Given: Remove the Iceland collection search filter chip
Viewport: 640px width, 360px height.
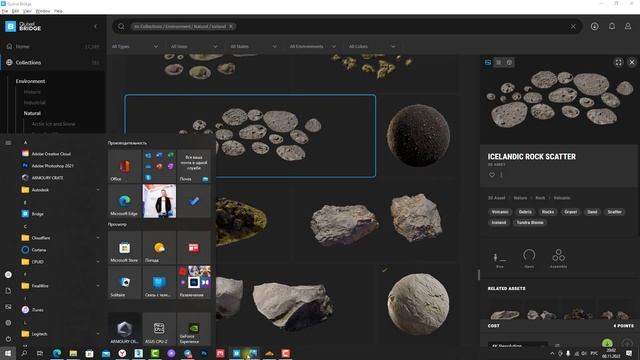Looking at the screenshot, I should click(231, 26).
